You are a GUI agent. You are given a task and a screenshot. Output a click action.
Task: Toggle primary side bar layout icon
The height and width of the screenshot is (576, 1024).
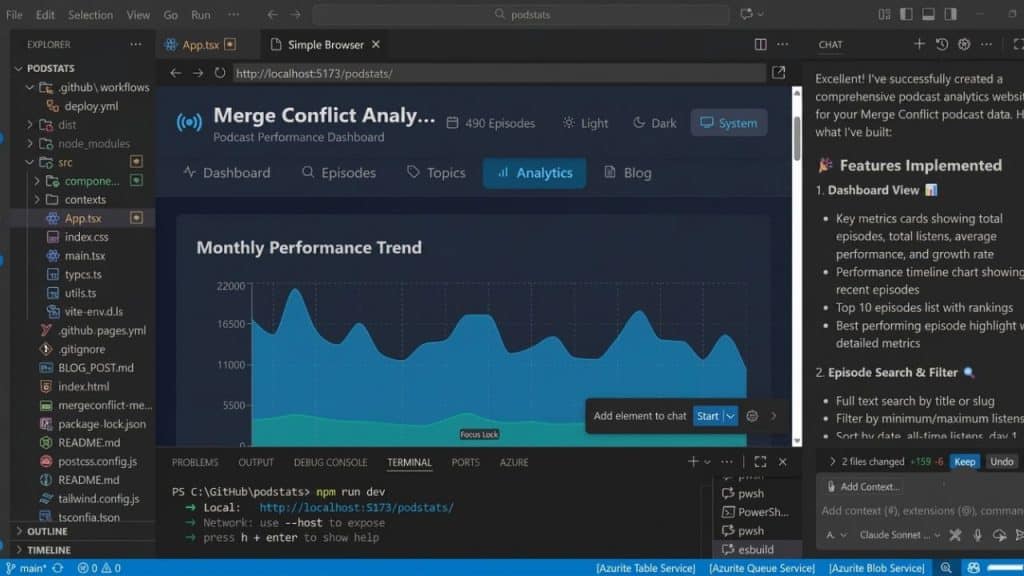[x=906, y=14]
